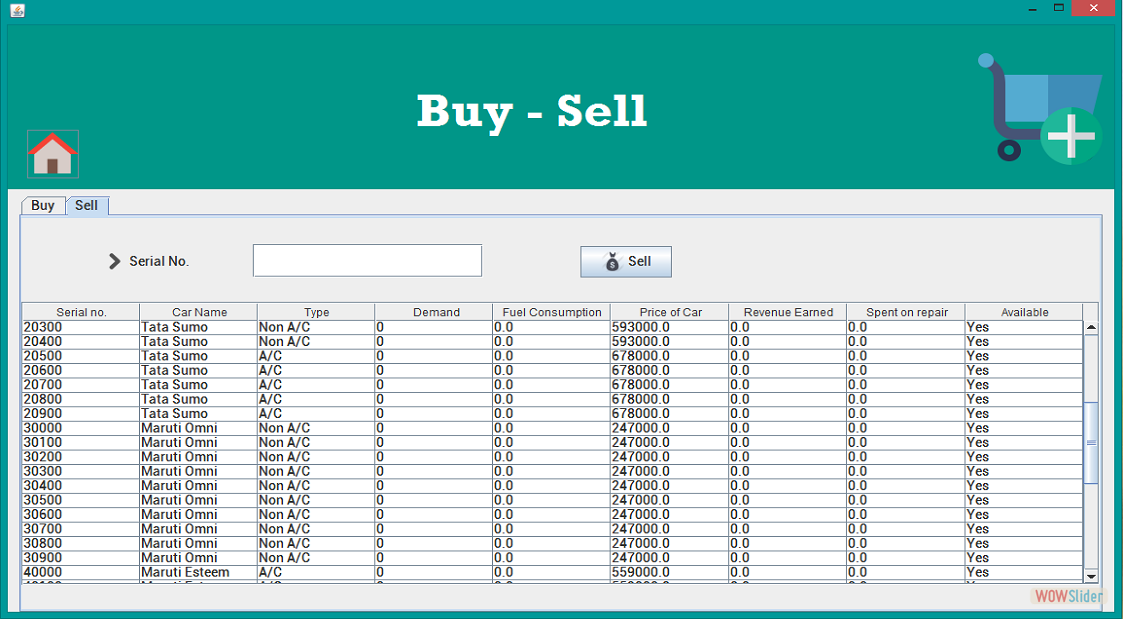The image size is (1123, 619).
Task: Select the Sell tab
Action: (x=87, y=206)
